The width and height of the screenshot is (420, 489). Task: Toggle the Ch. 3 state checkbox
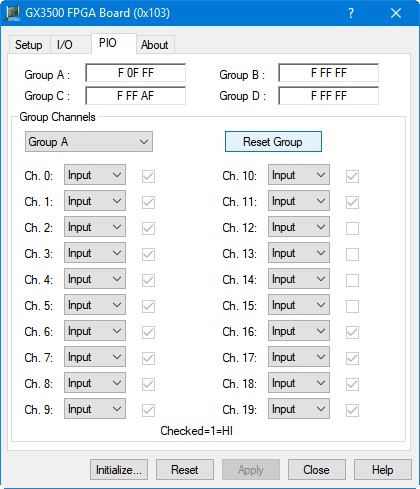coord(148,254)
